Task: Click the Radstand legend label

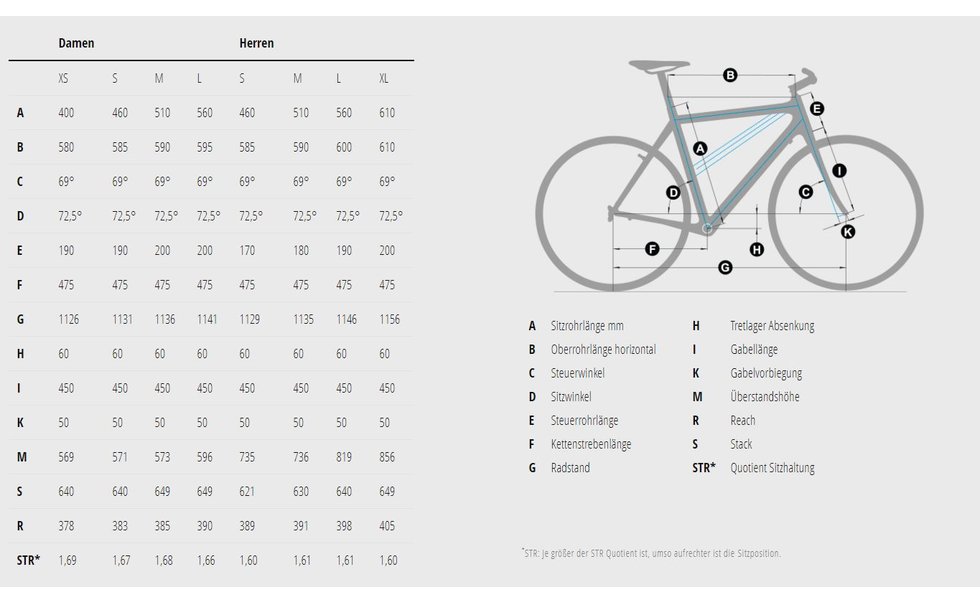Action: [570, 467]
